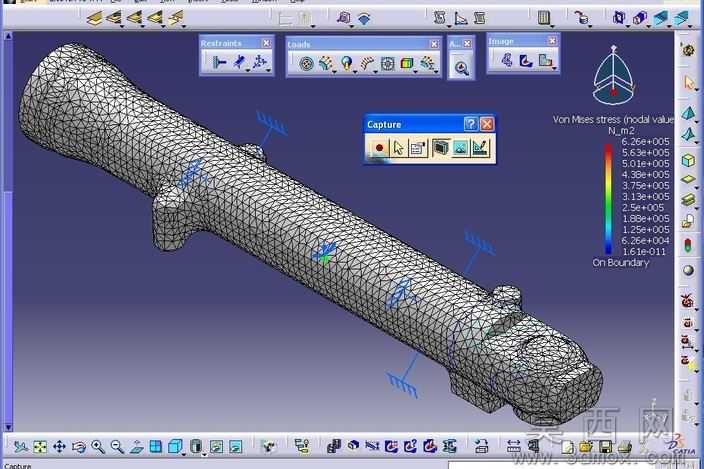Select the mechanical restraint pin icon in Restraints

[239, 62]
